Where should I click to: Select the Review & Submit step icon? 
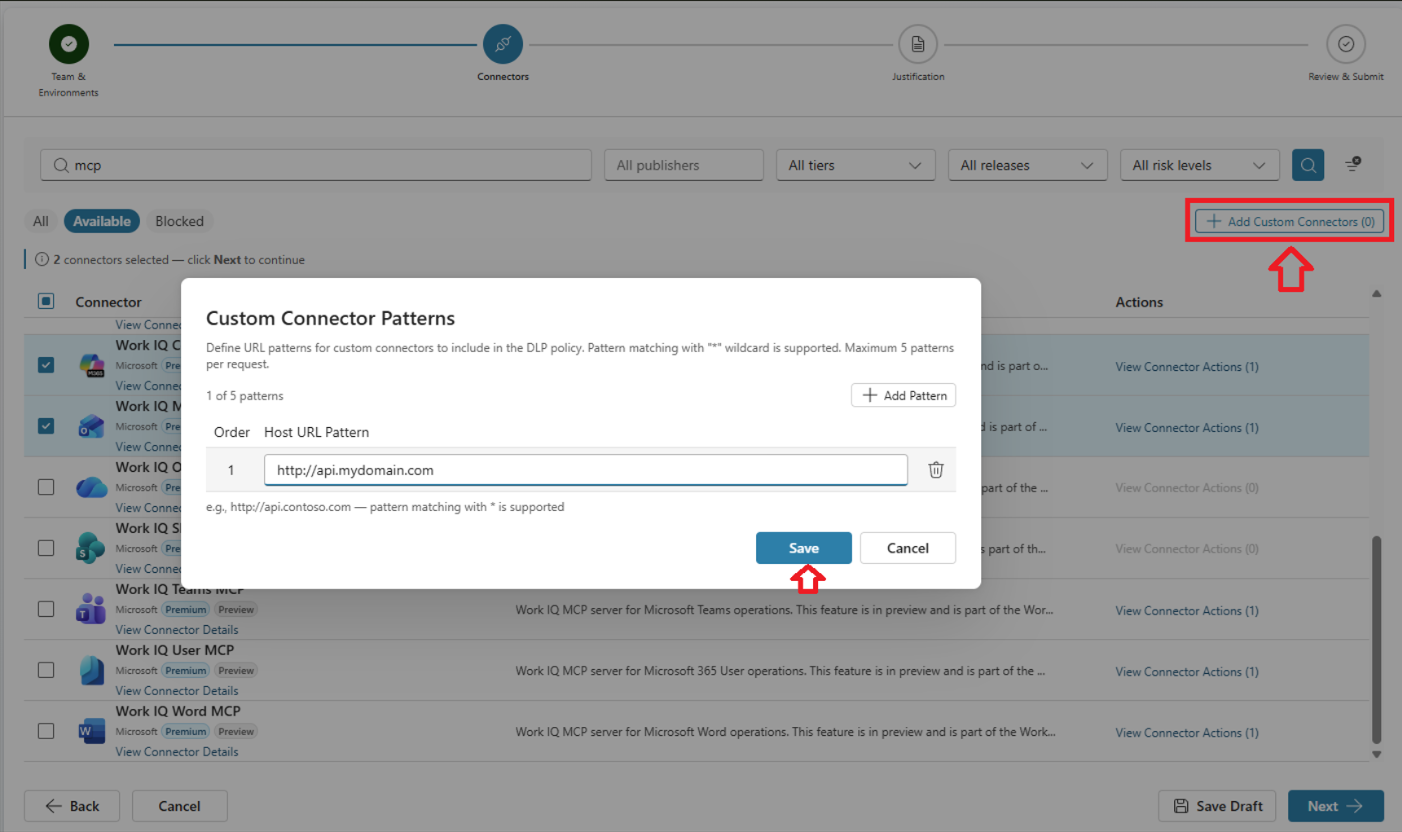(x=1346, y=44)
